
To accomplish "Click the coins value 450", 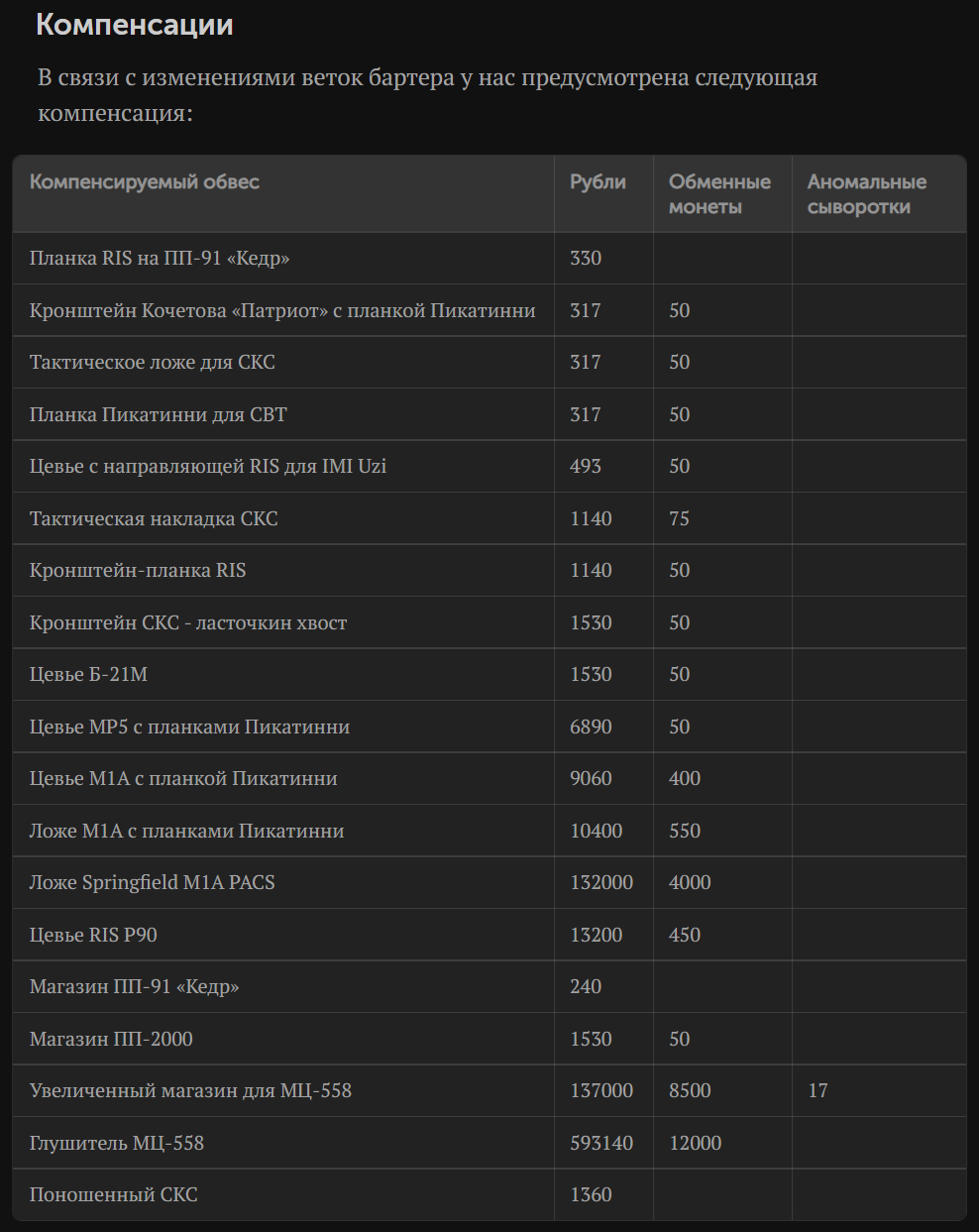I will pos(685,935).
